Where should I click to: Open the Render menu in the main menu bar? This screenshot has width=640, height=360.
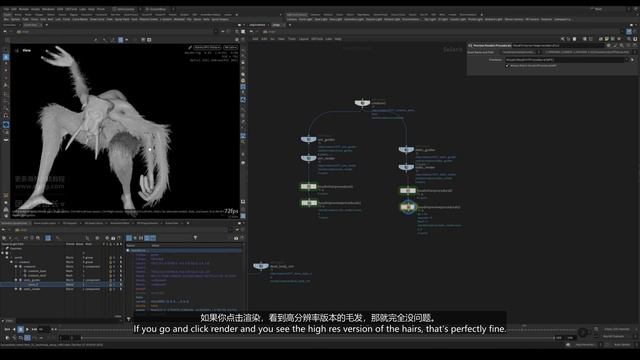tap(24, 9)
